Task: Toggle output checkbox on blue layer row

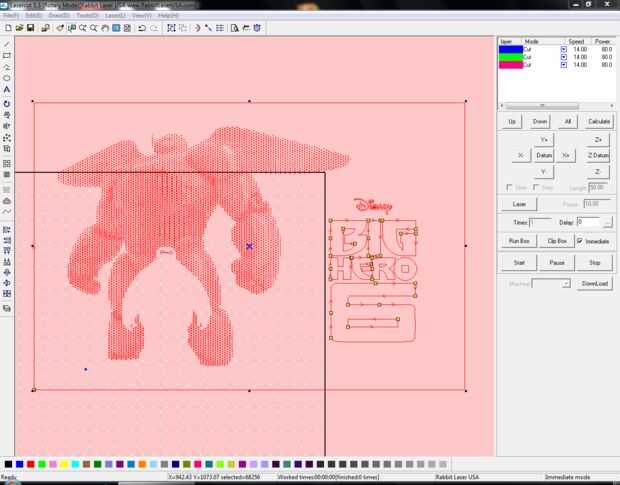Action: (x=564, y=49)
